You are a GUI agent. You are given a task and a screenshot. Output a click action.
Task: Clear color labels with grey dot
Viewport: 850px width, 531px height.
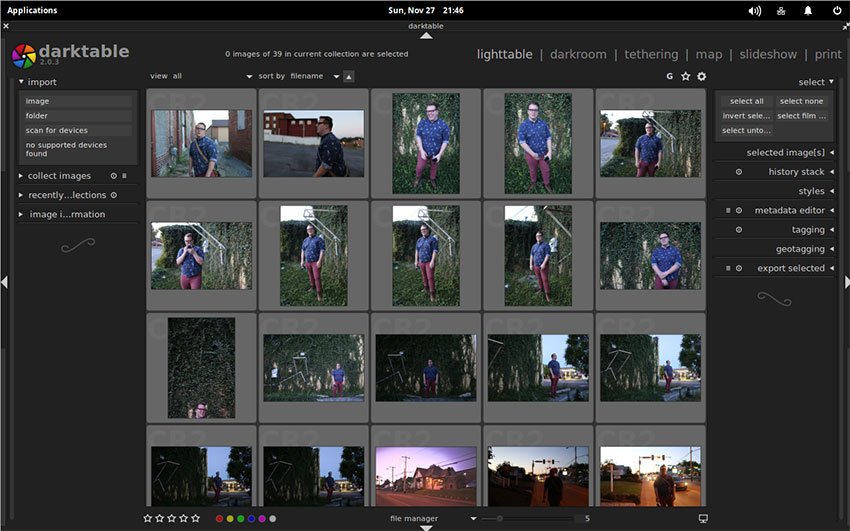tap(273, 519)
